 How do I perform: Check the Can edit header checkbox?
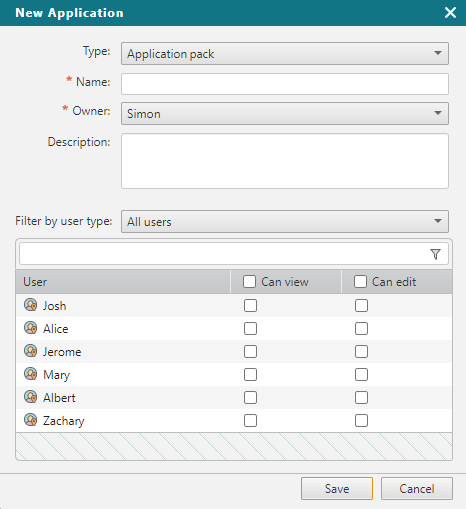[360, 282]
